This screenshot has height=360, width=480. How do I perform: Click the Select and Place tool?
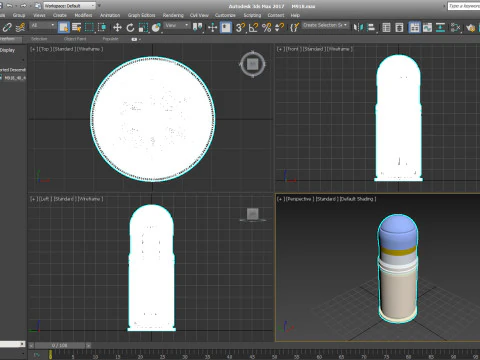(156, 27)
